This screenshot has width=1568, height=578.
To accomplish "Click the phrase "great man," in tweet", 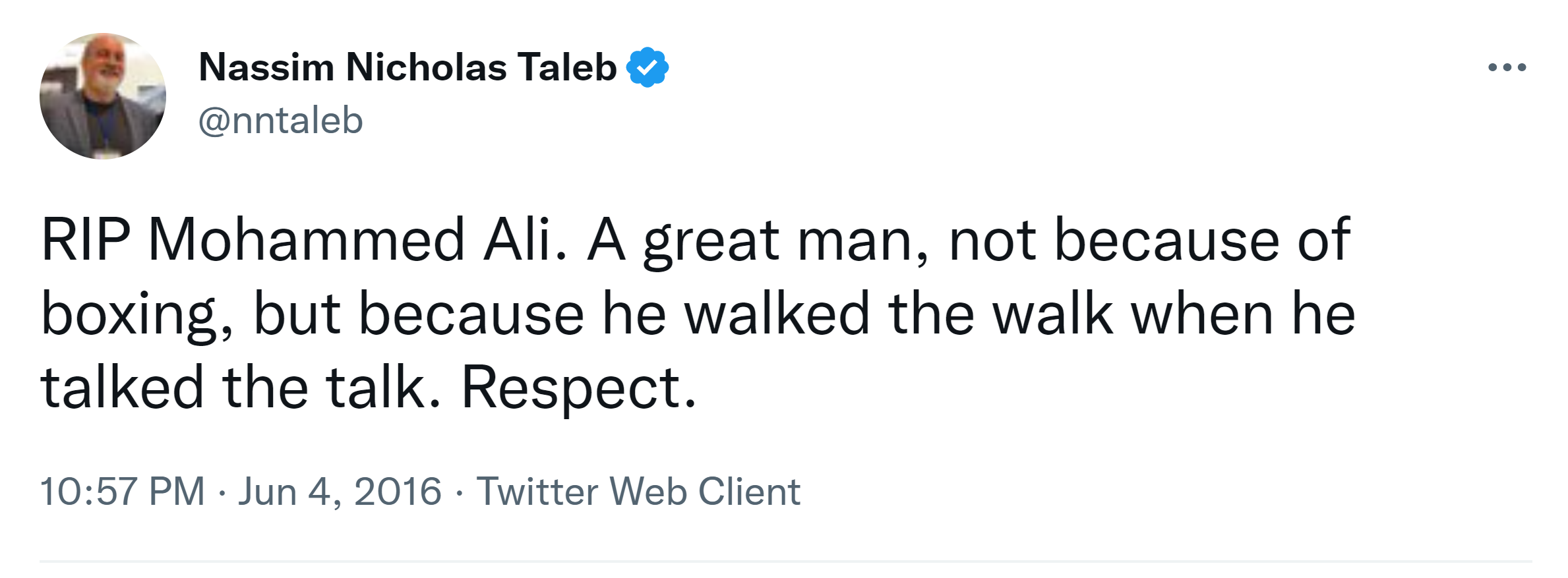I will click(786, 240).
